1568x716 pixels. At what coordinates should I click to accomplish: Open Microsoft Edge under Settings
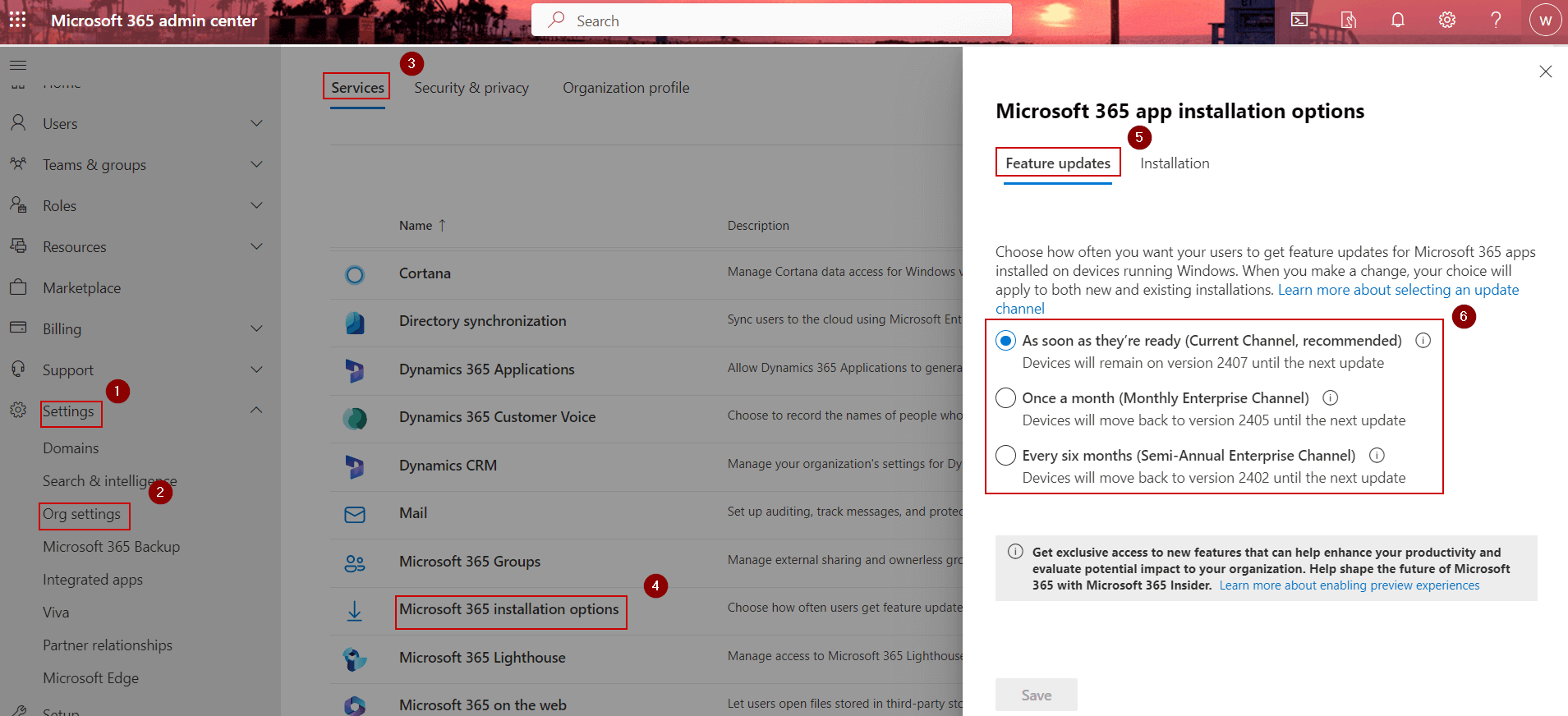pos(90,678)
